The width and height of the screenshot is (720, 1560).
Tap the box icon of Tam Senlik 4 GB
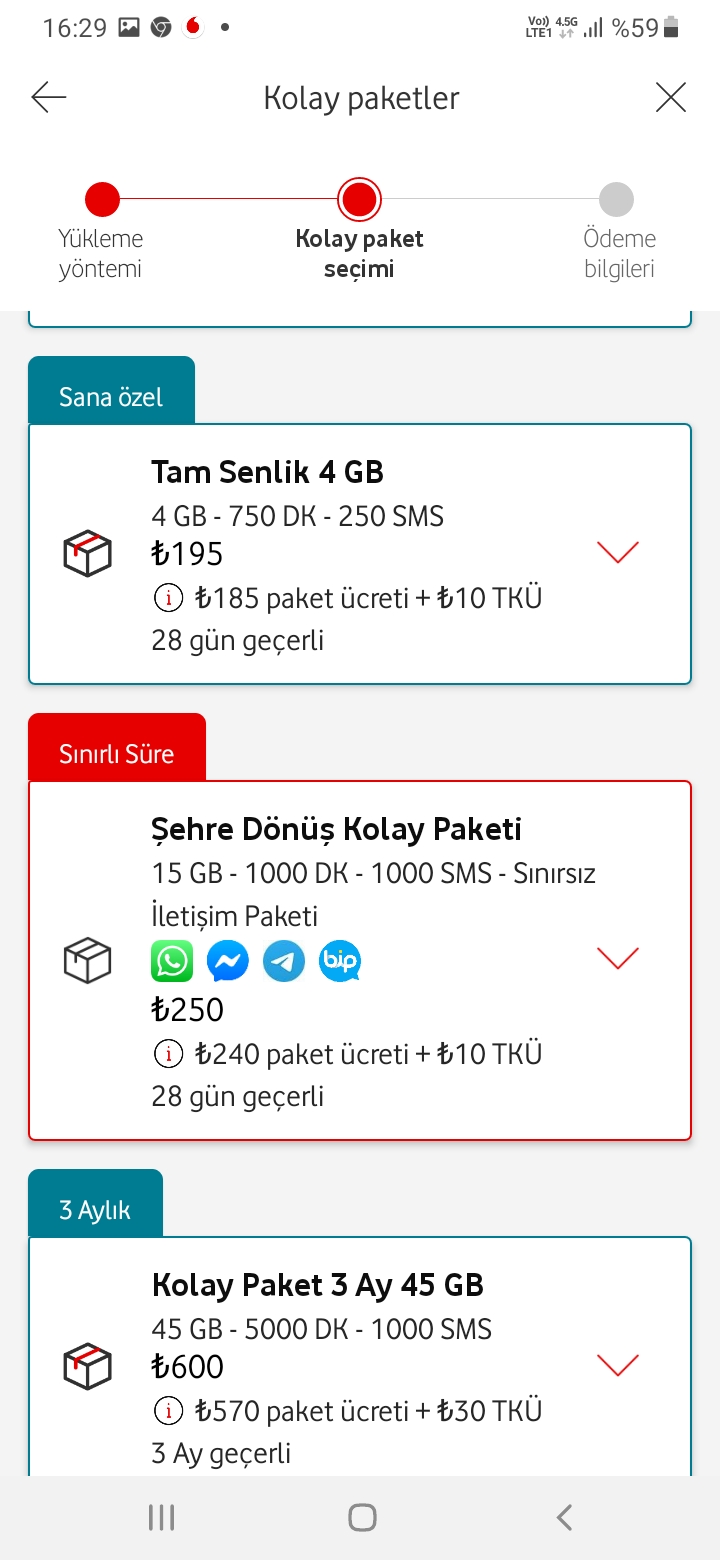tap(88, 553)
